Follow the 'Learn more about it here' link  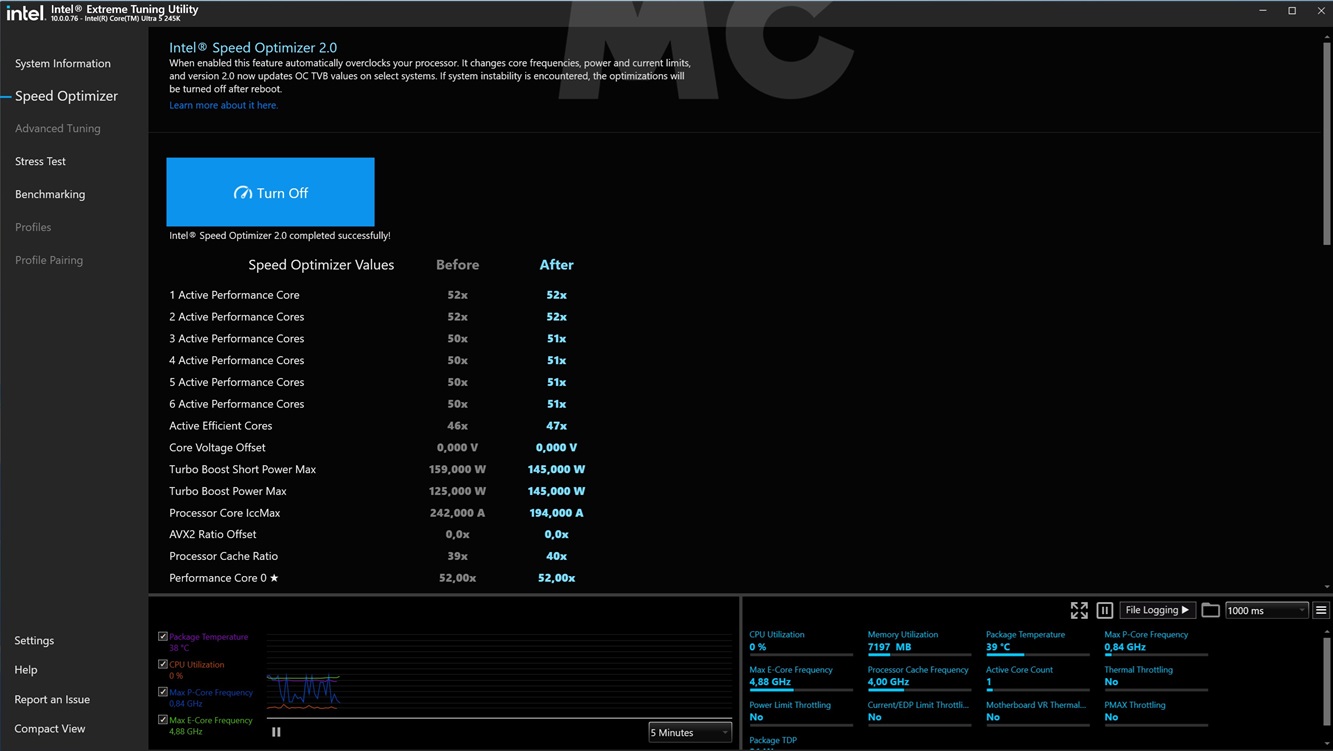223,105
